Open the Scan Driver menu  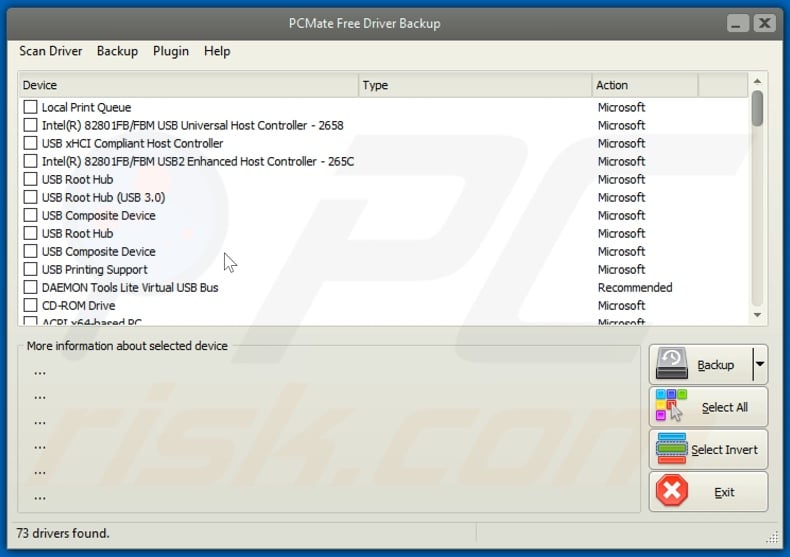pos(50,51)
